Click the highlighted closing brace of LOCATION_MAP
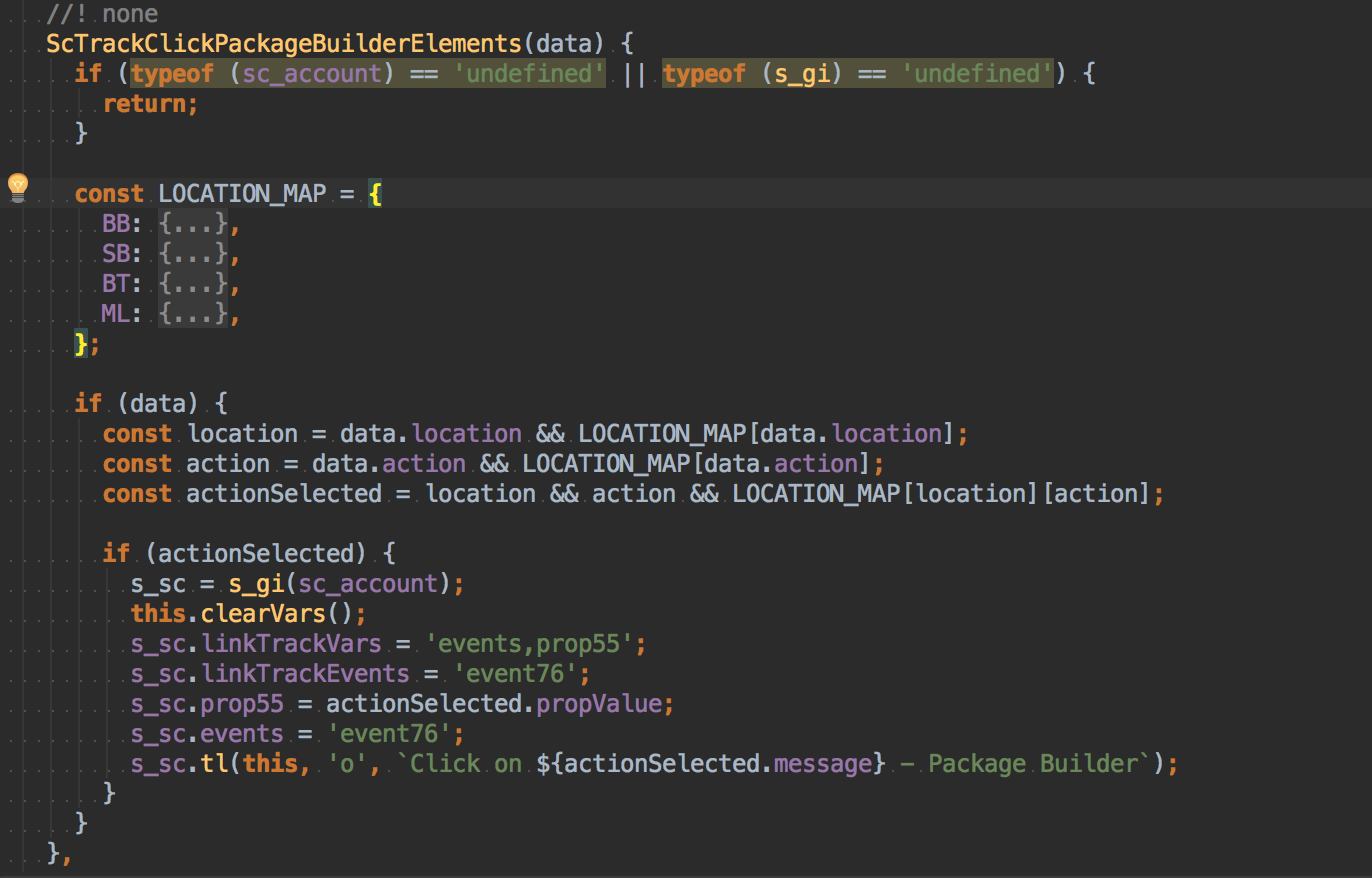 tap(82, 344)
